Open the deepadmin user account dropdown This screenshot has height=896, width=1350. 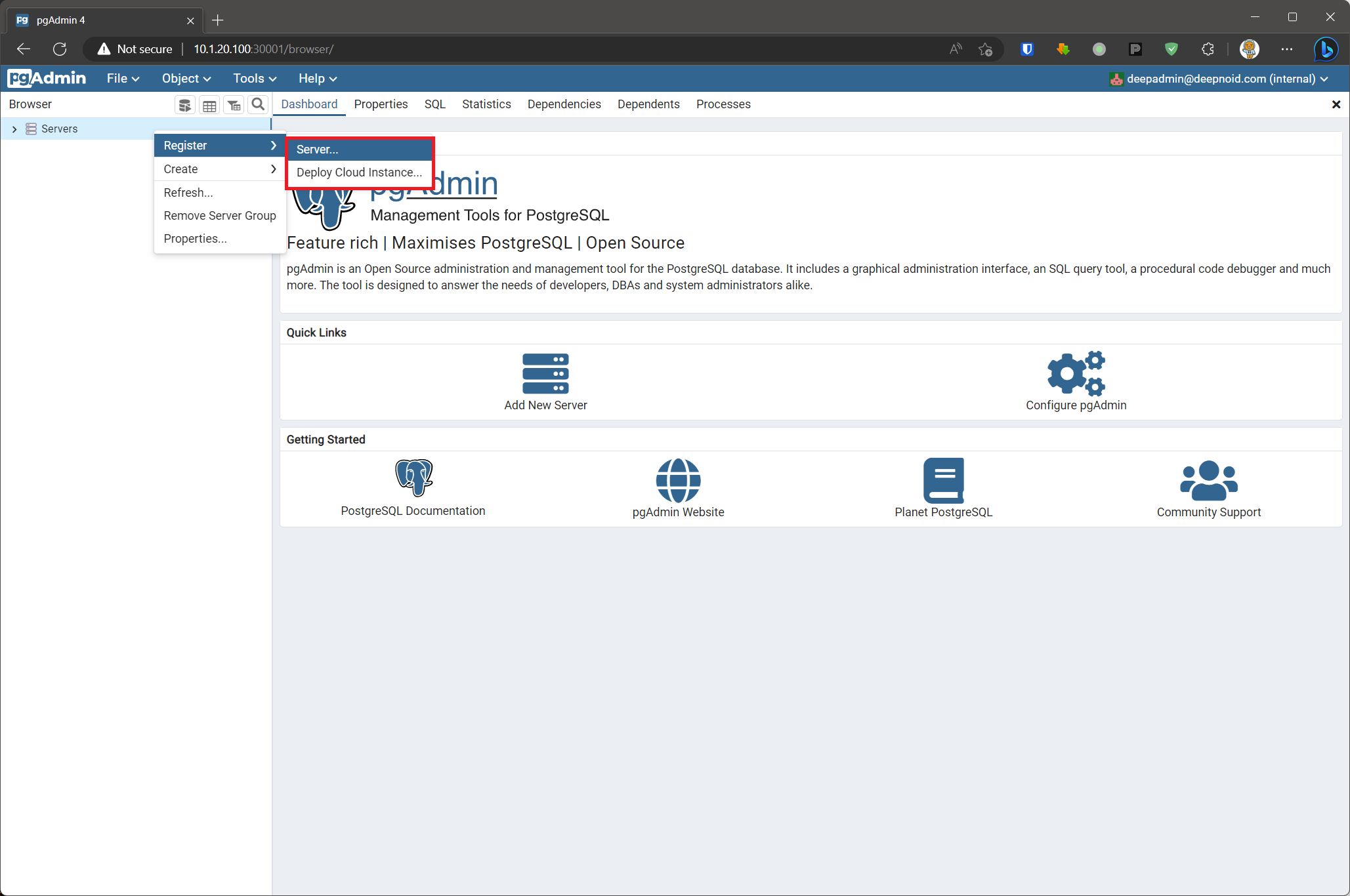(x=1219, y=79)
